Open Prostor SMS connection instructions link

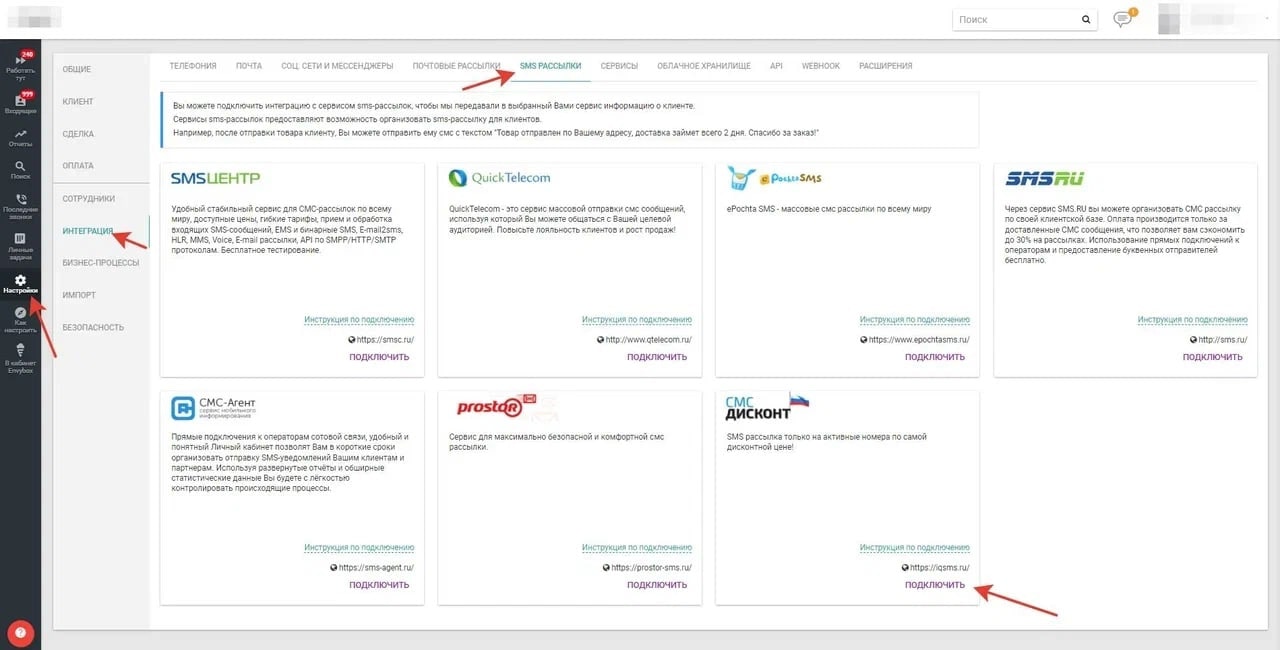coord(637,548)
